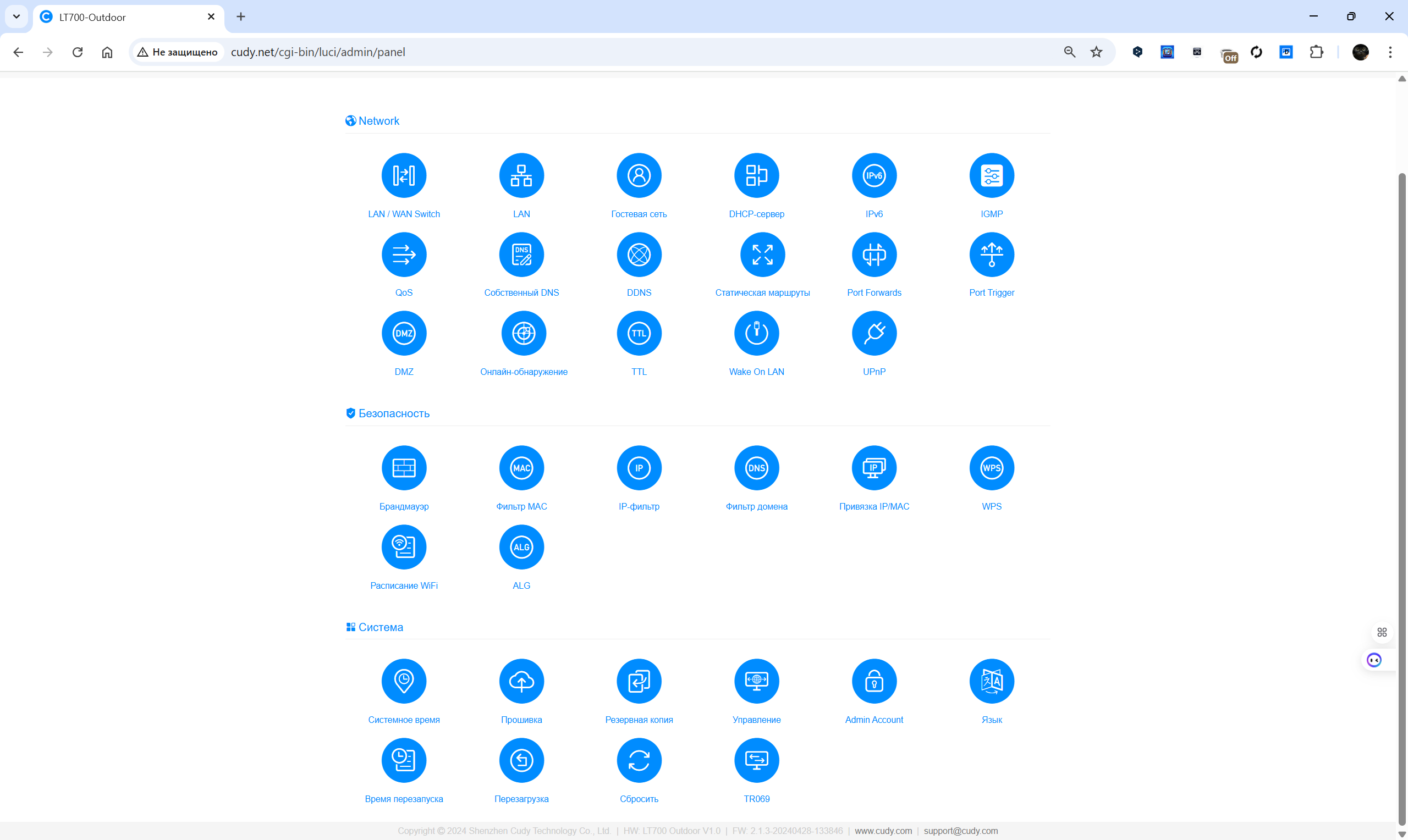This screenshot has width=1408, height=840.
Task: Click the Wake On LAN icon
Action: [756, 333]
